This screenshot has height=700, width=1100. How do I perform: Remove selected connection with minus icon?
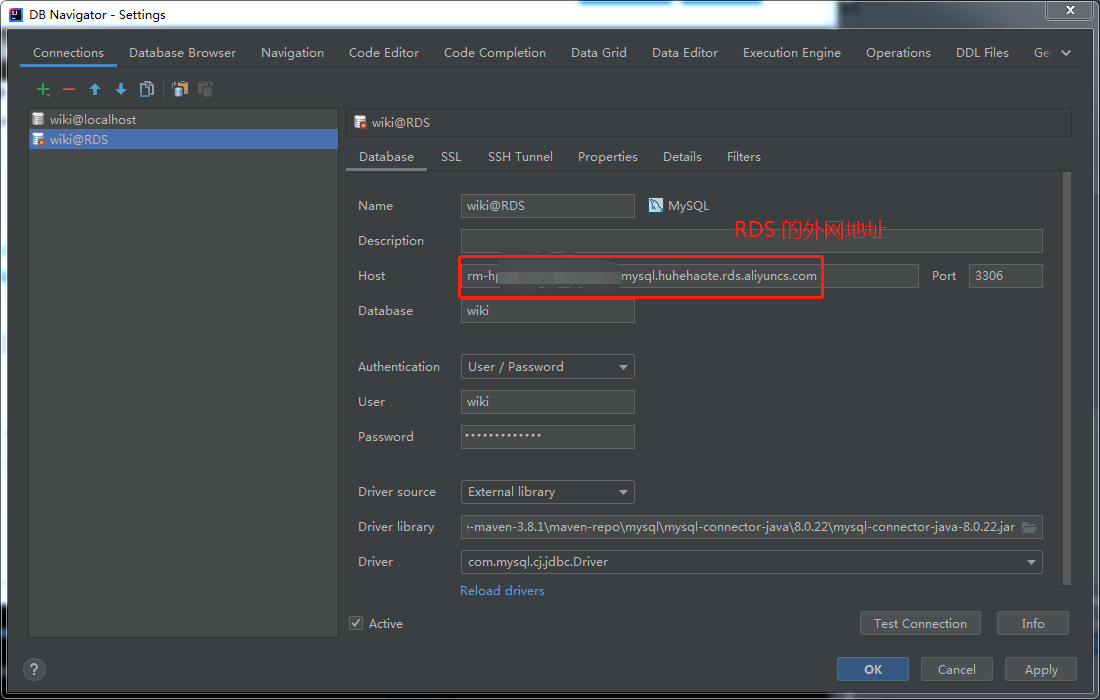pyautogui.click(x=69, y=89)
